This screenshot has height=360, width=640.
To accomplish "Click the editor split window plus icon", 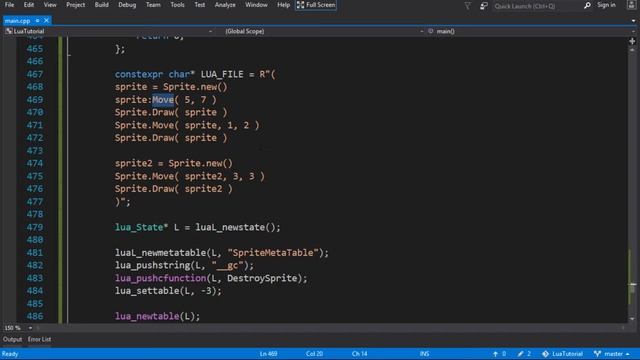I will coord(632,41).
